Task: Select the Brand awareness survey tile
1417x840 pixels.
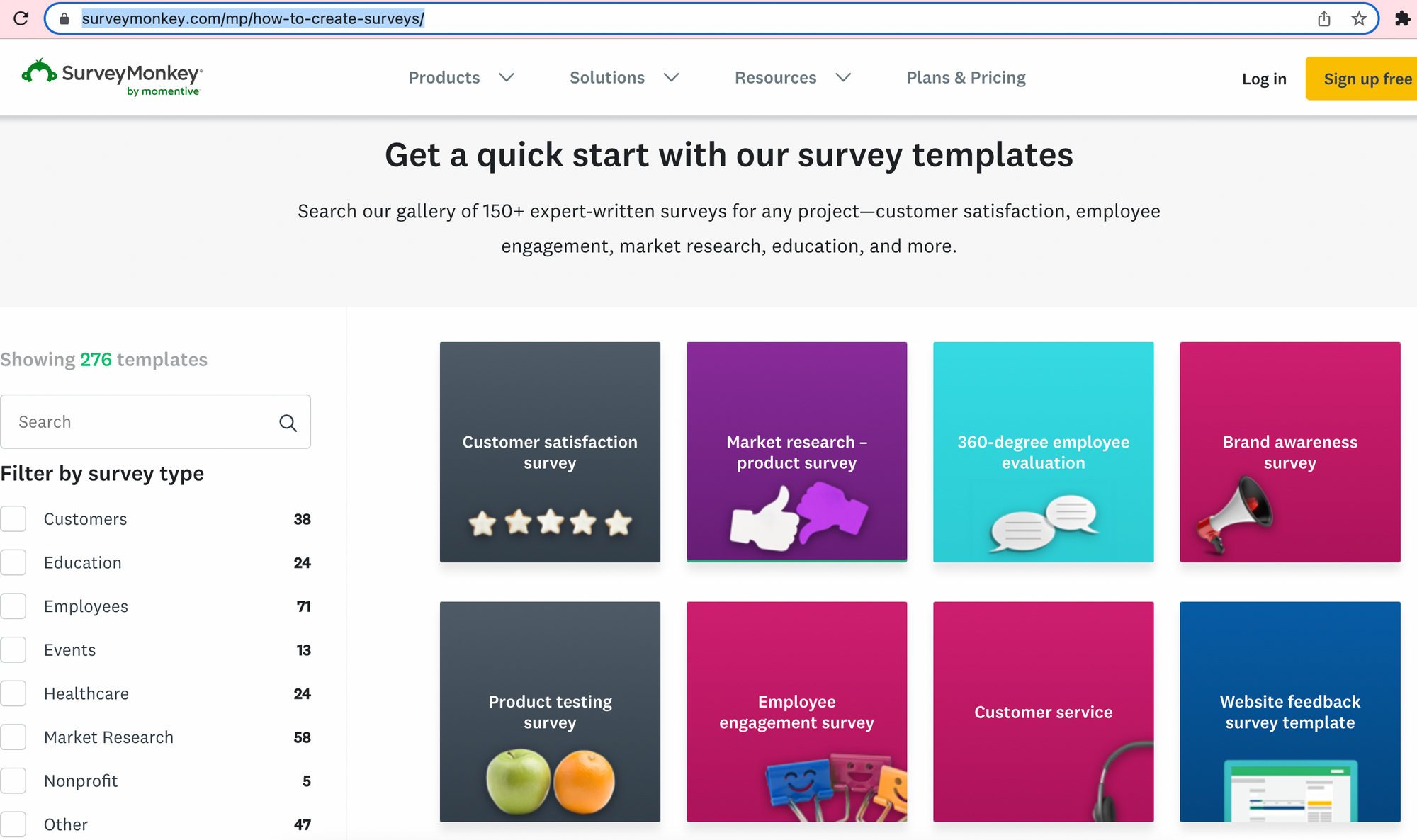Action: click(x=1289, y=452)
